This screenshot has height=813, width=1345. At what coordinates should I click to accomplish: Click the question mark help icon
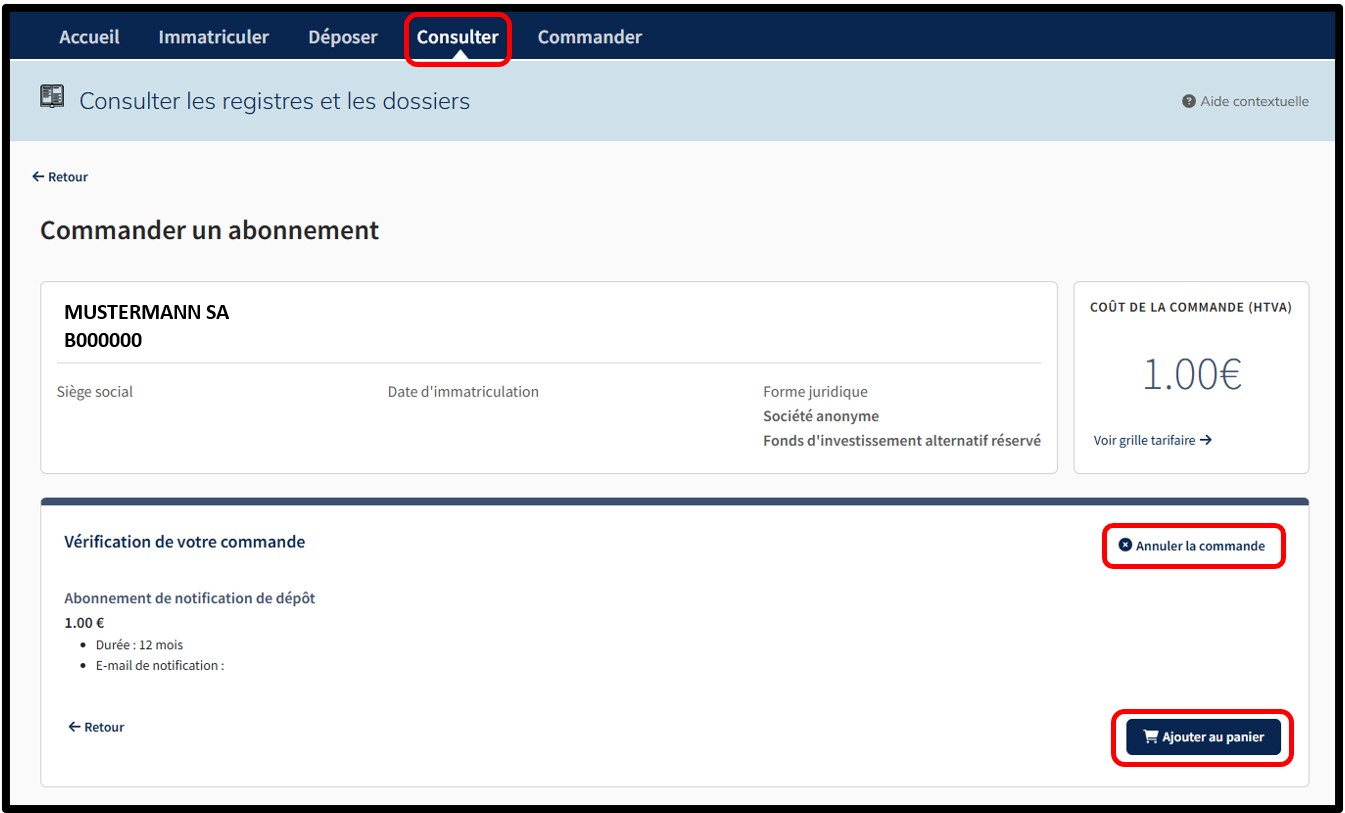(x=1189, y=101)
